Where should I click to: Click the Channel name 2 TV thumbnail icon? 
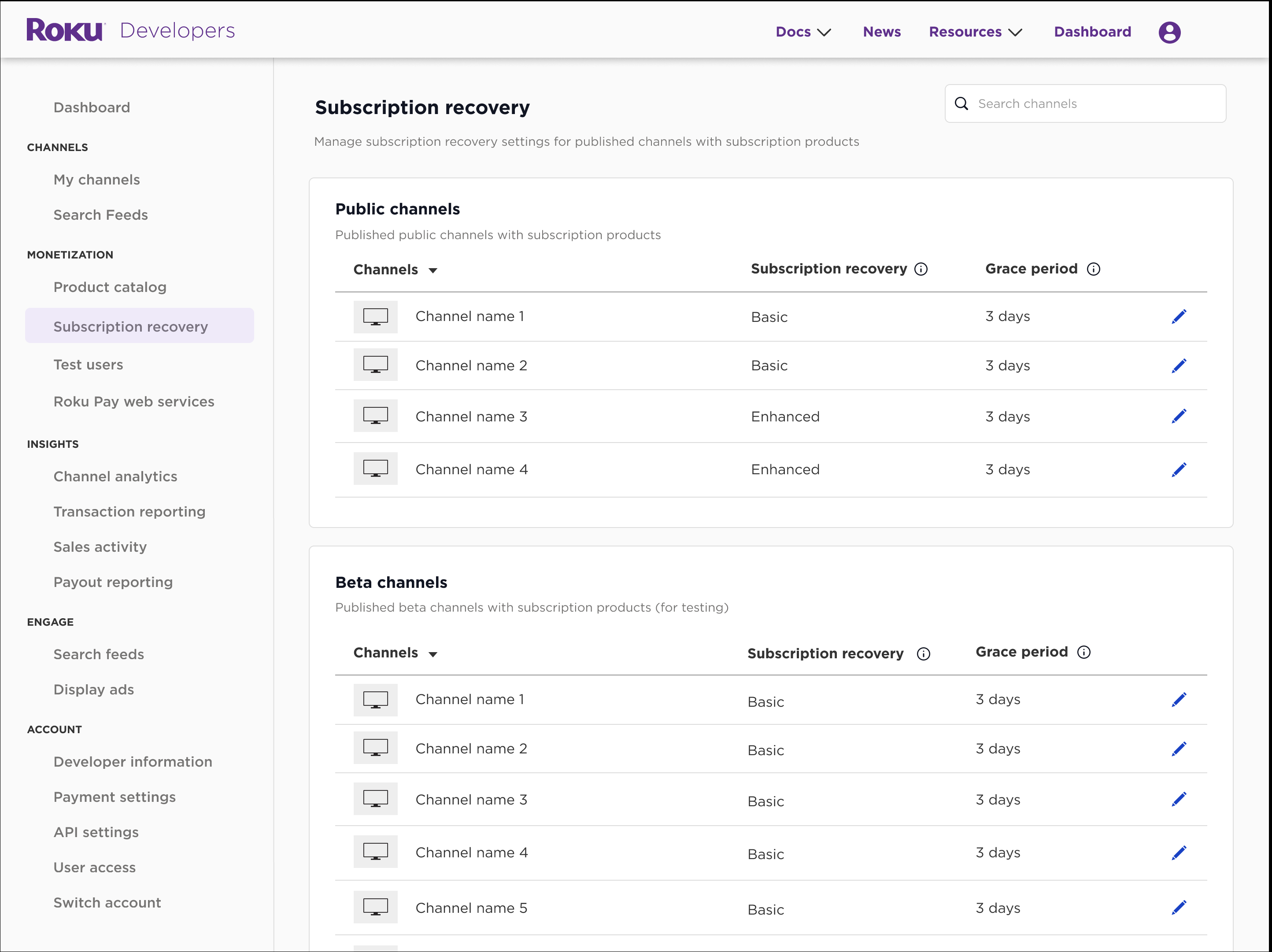(x=375, y=365)
